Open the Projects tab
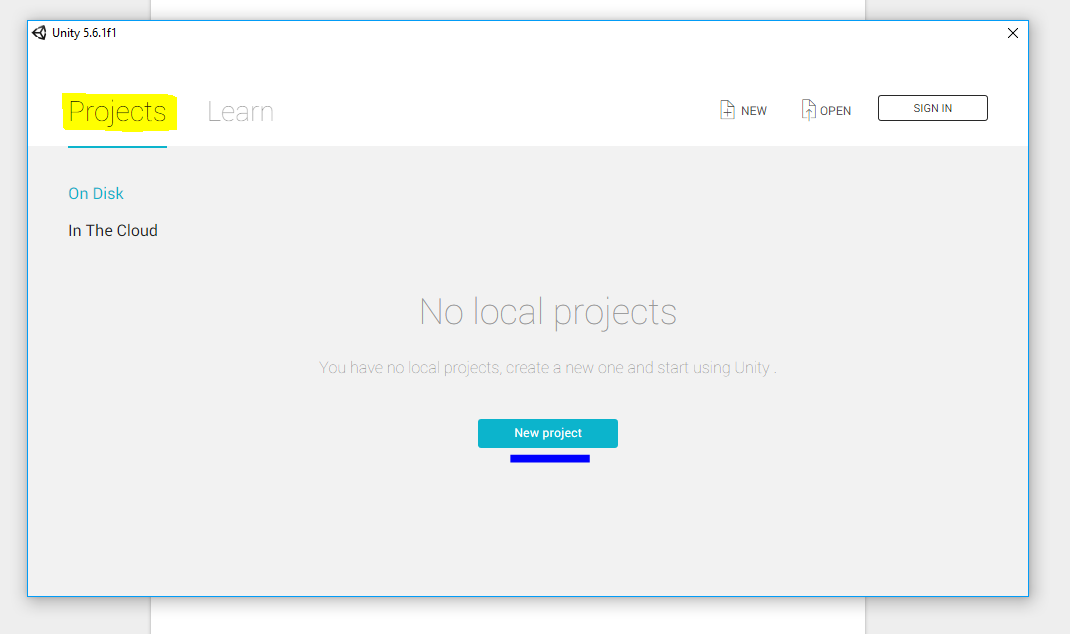1070x634 pixels. coord(117,112)
